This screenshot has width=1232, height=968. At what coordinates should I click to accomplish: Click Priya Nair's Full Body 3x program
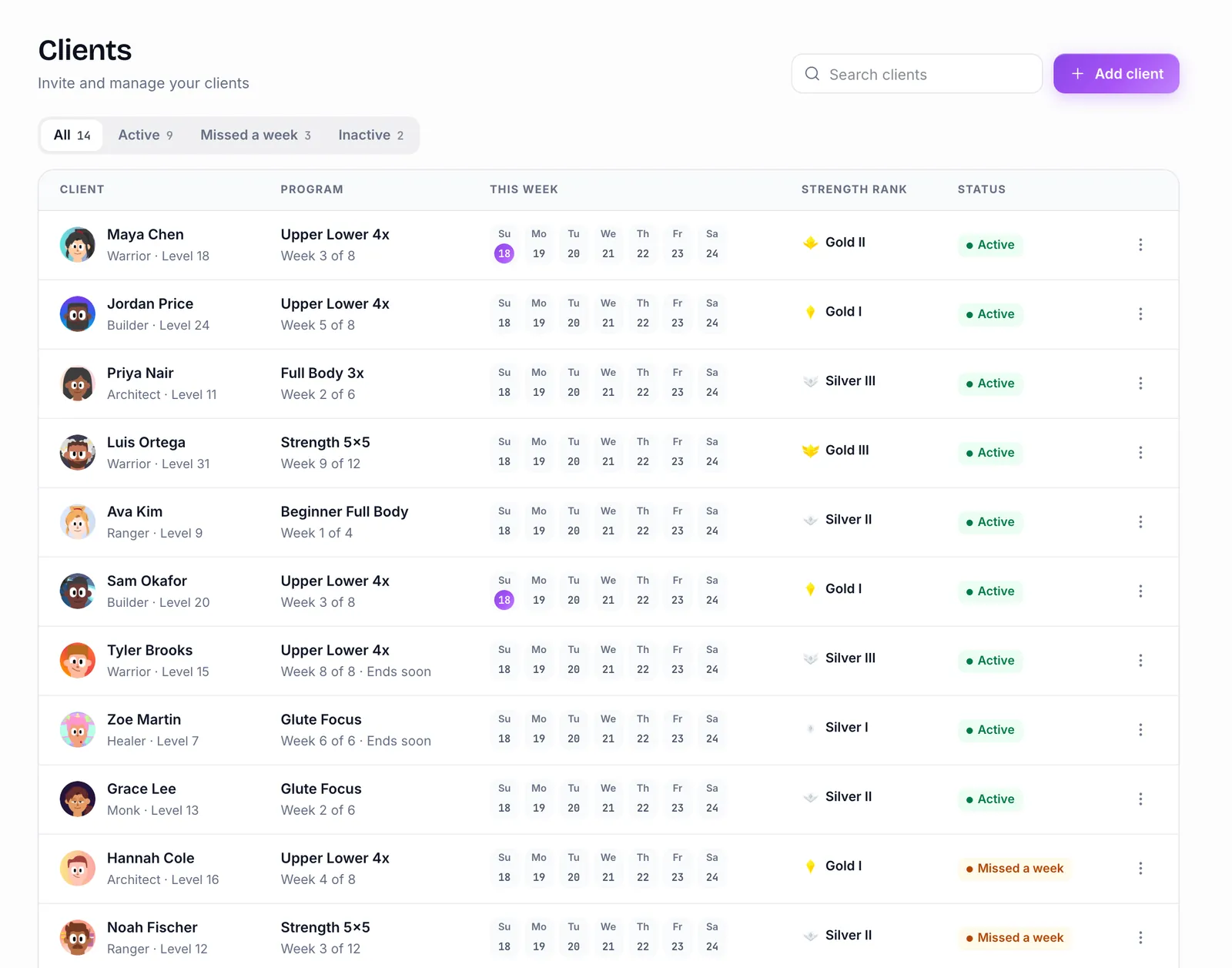pyautogui.click(x=322, y=373)
